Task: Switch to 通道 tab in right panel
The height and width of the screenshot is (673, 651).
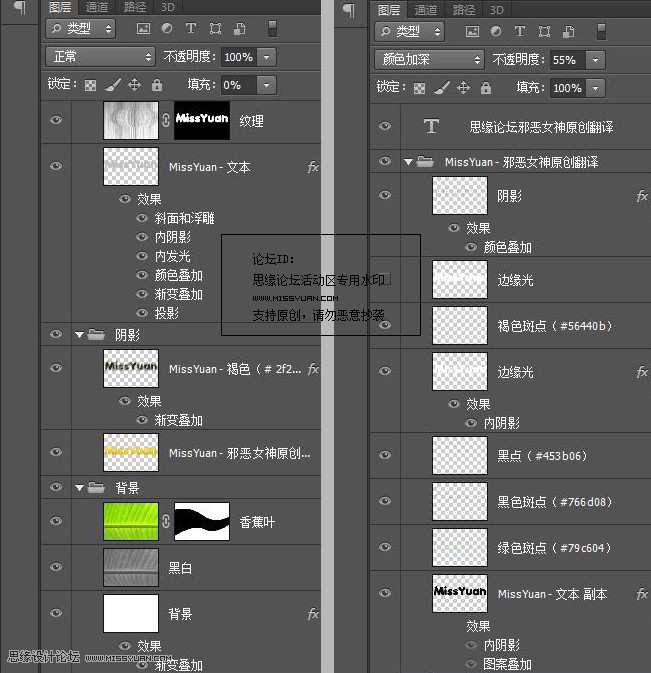Action: tap(426, 9)
